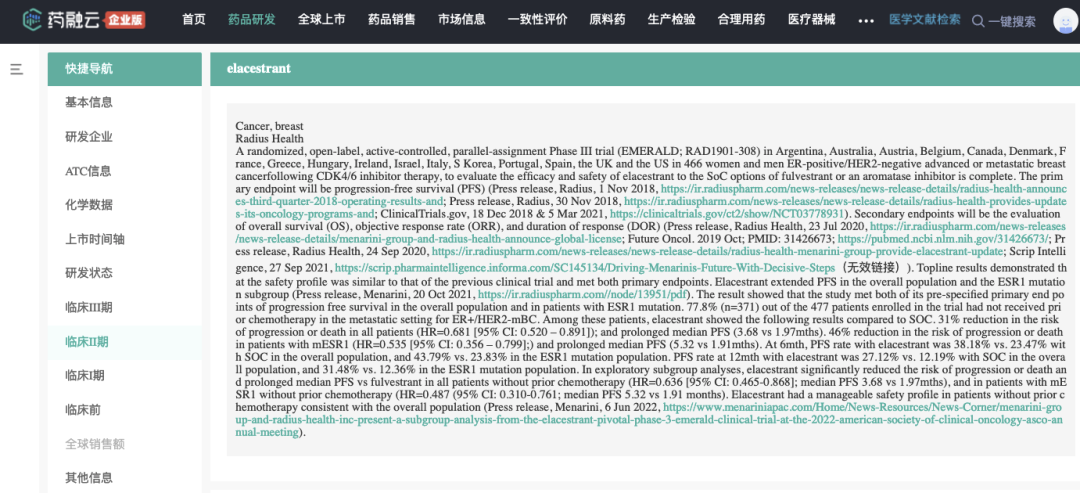Open 医学文献检索 link

(x=924, y=20)
